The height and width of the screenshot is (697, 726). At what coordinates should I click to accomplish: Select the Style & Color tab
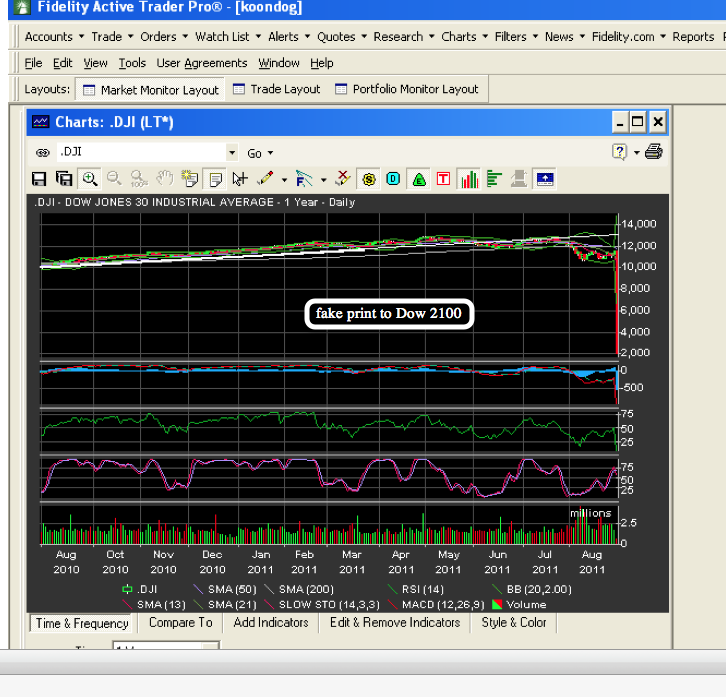514,622
